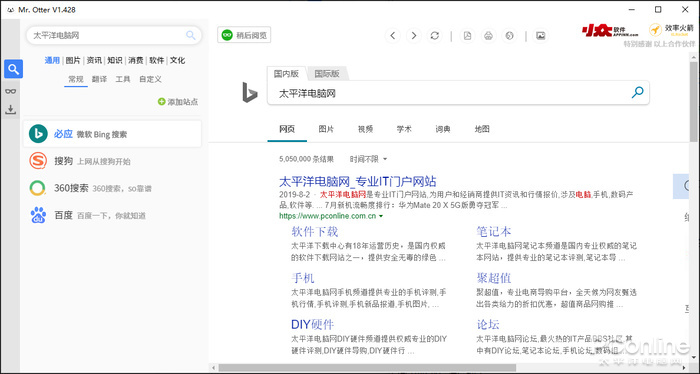Click the Bing search magnifier icon

pos(638,92)
